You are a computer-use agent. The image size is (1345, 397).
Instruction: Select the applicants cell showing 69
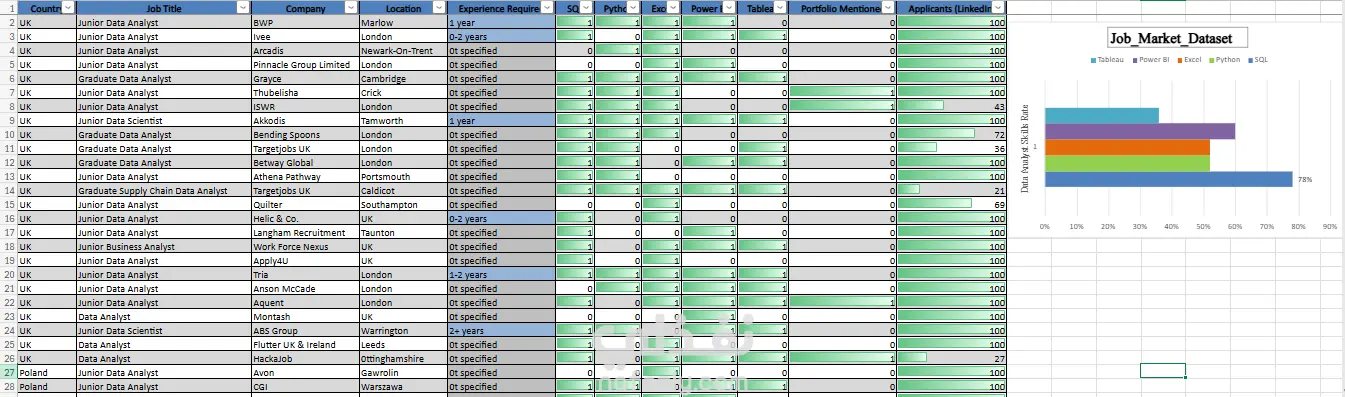coord(952,204)
